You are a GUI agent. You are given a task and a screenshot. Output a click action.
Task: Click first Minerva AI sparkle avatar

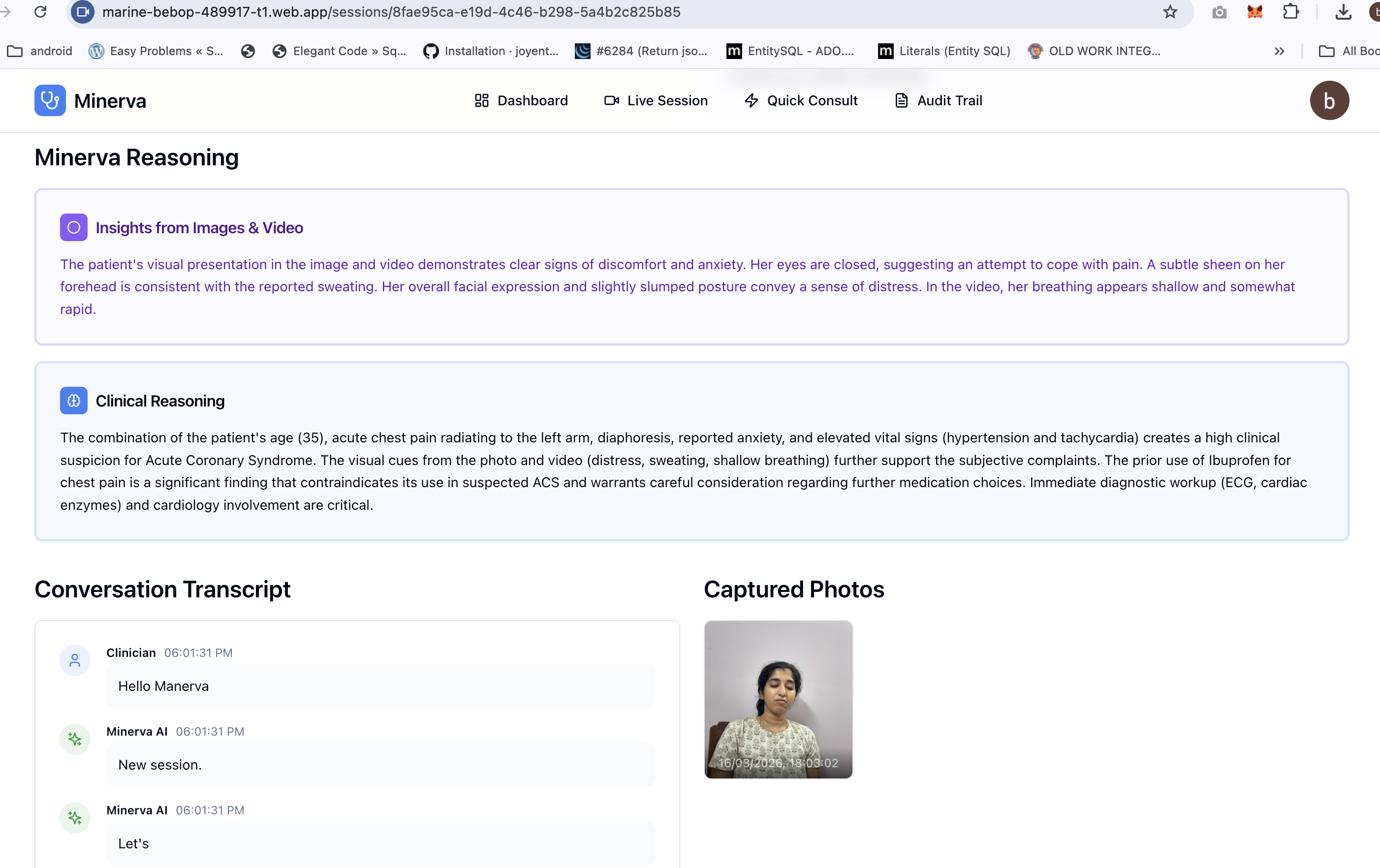click(74, 739)
